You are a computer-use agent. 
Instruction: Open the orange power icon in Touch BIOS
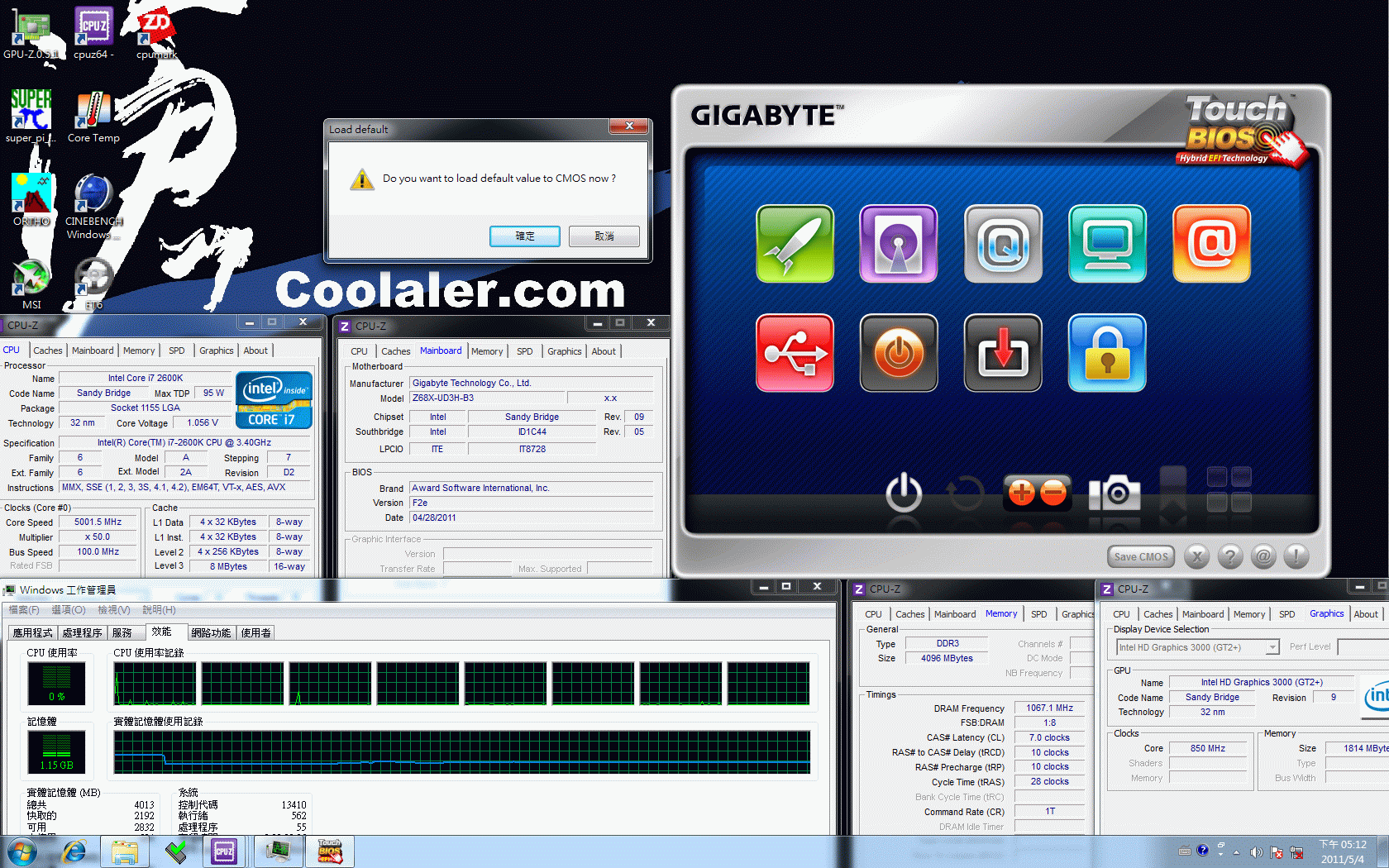[899, 353]
